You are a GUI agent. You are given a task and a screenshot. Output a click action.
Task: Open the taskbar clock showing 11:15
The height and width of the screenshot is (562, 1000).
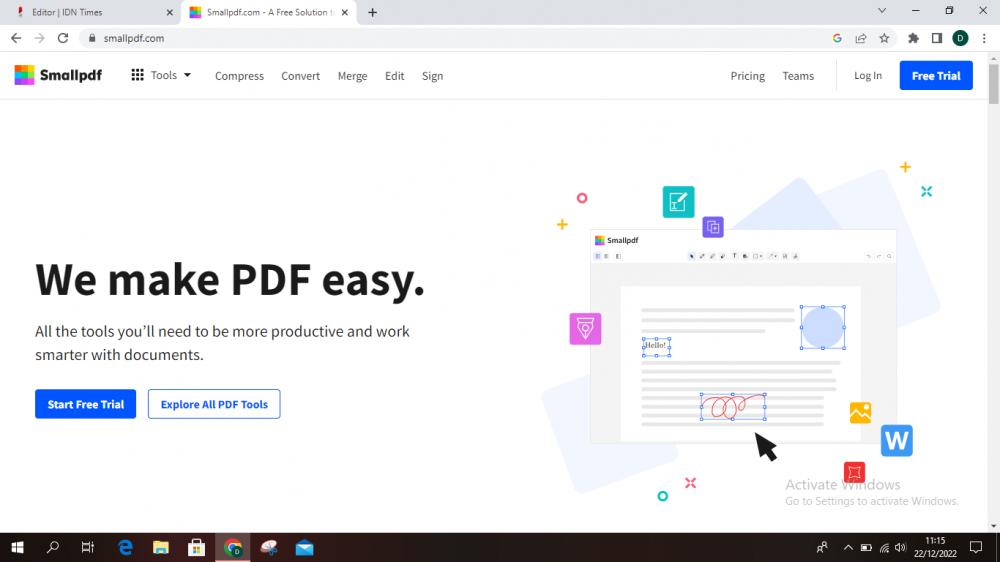(935, 547)
